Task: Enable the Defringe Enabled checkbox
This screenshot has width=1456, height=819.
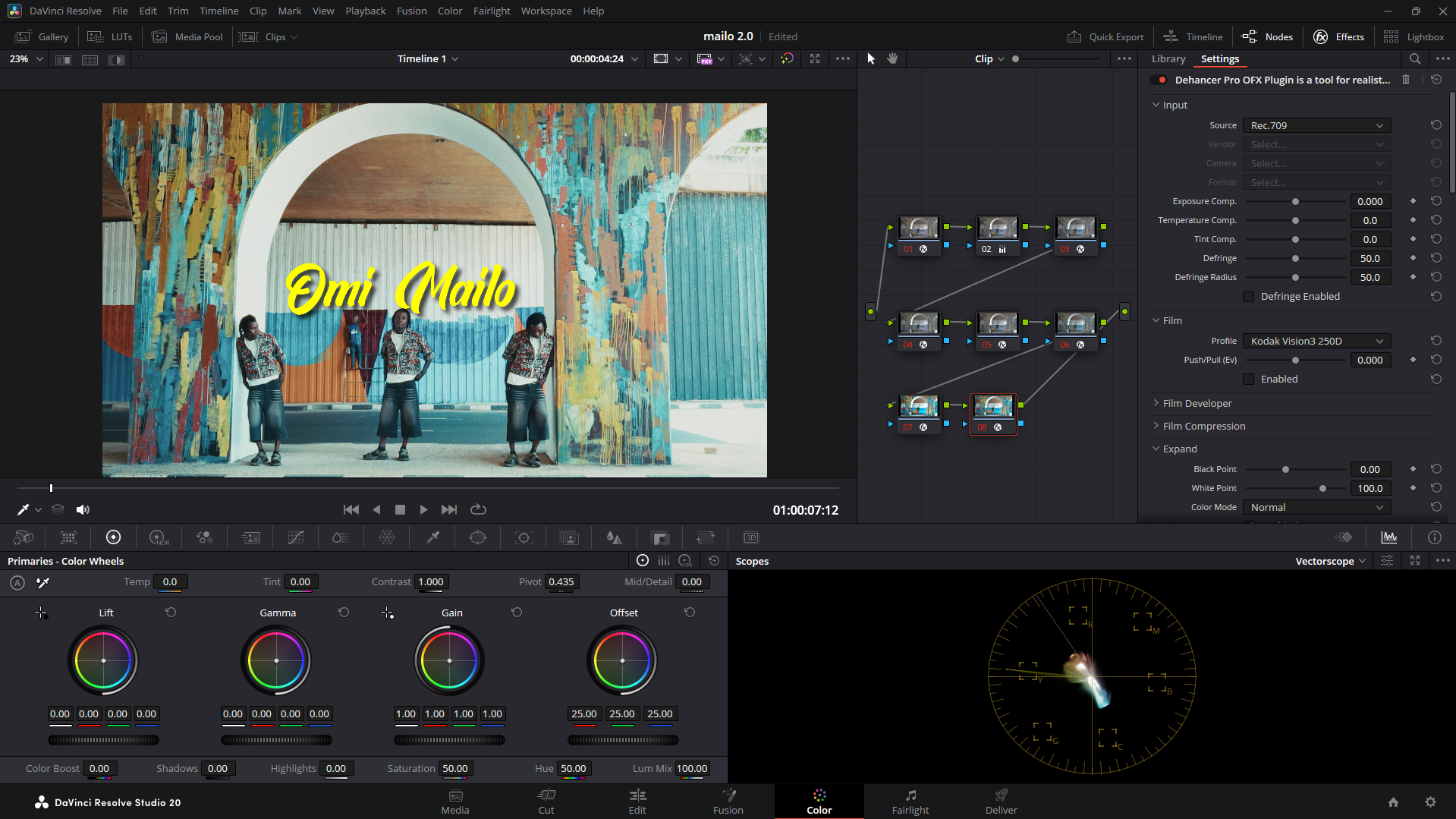Action: pos(1248,296)
